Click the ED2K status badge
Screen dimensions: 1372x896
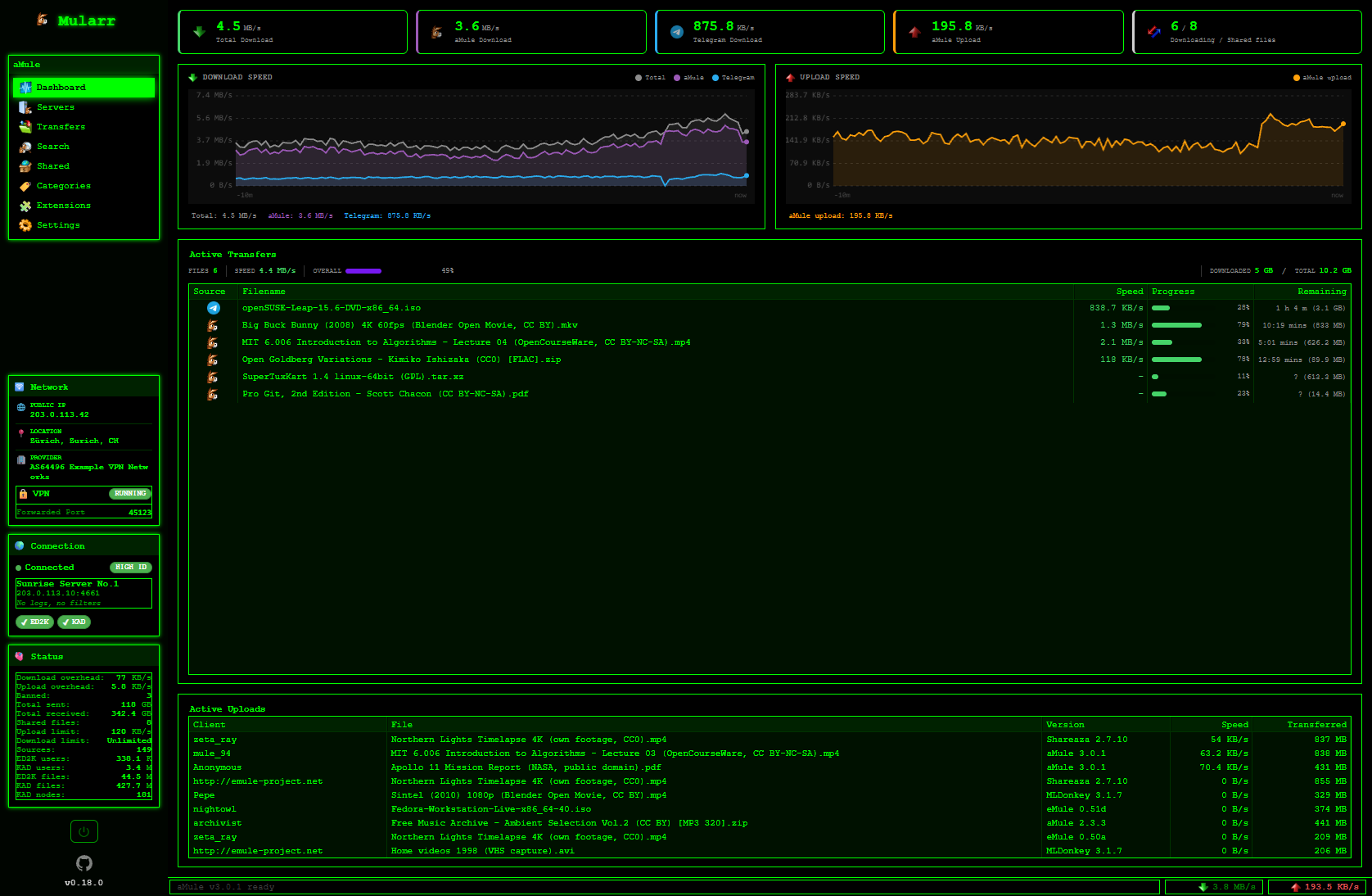[x=35, y=622]
